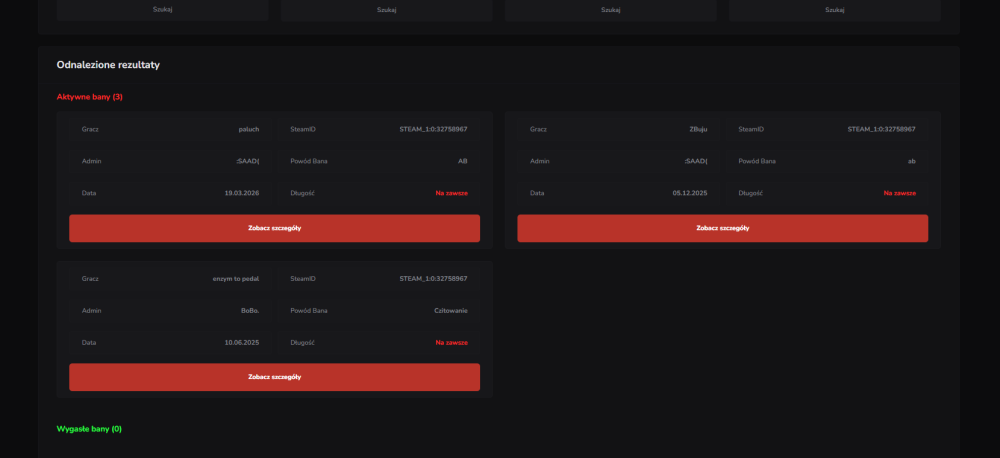Select the SteamID value in paluch's card
Viewport: 1000px width, 458px height.
(434, 129)
